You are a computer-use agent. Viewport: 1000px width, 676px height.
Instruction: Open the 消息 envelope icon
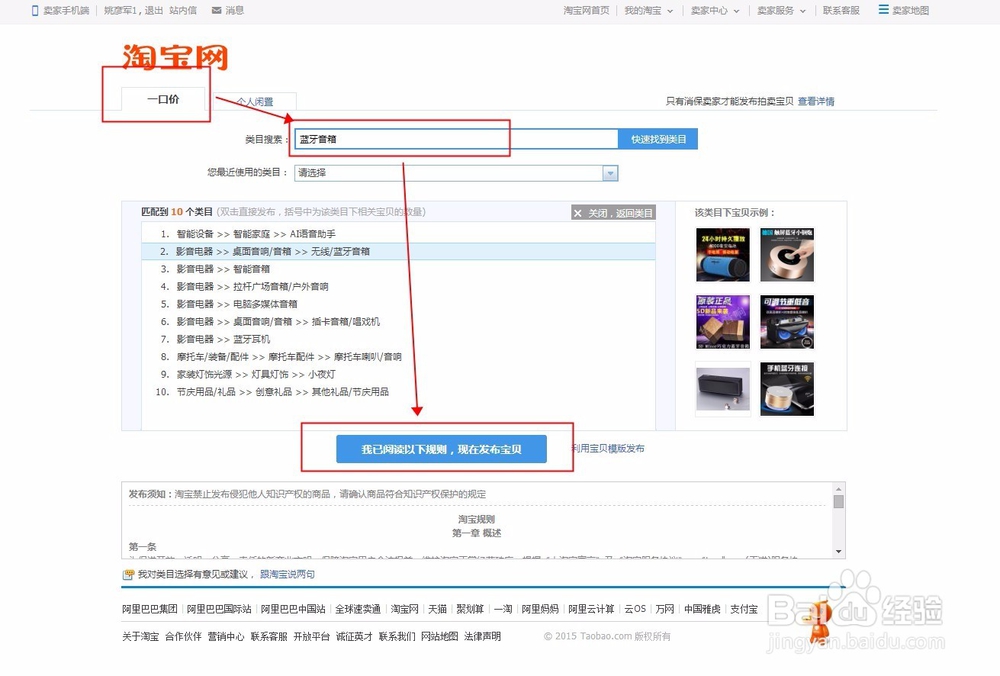coord(217,10)
